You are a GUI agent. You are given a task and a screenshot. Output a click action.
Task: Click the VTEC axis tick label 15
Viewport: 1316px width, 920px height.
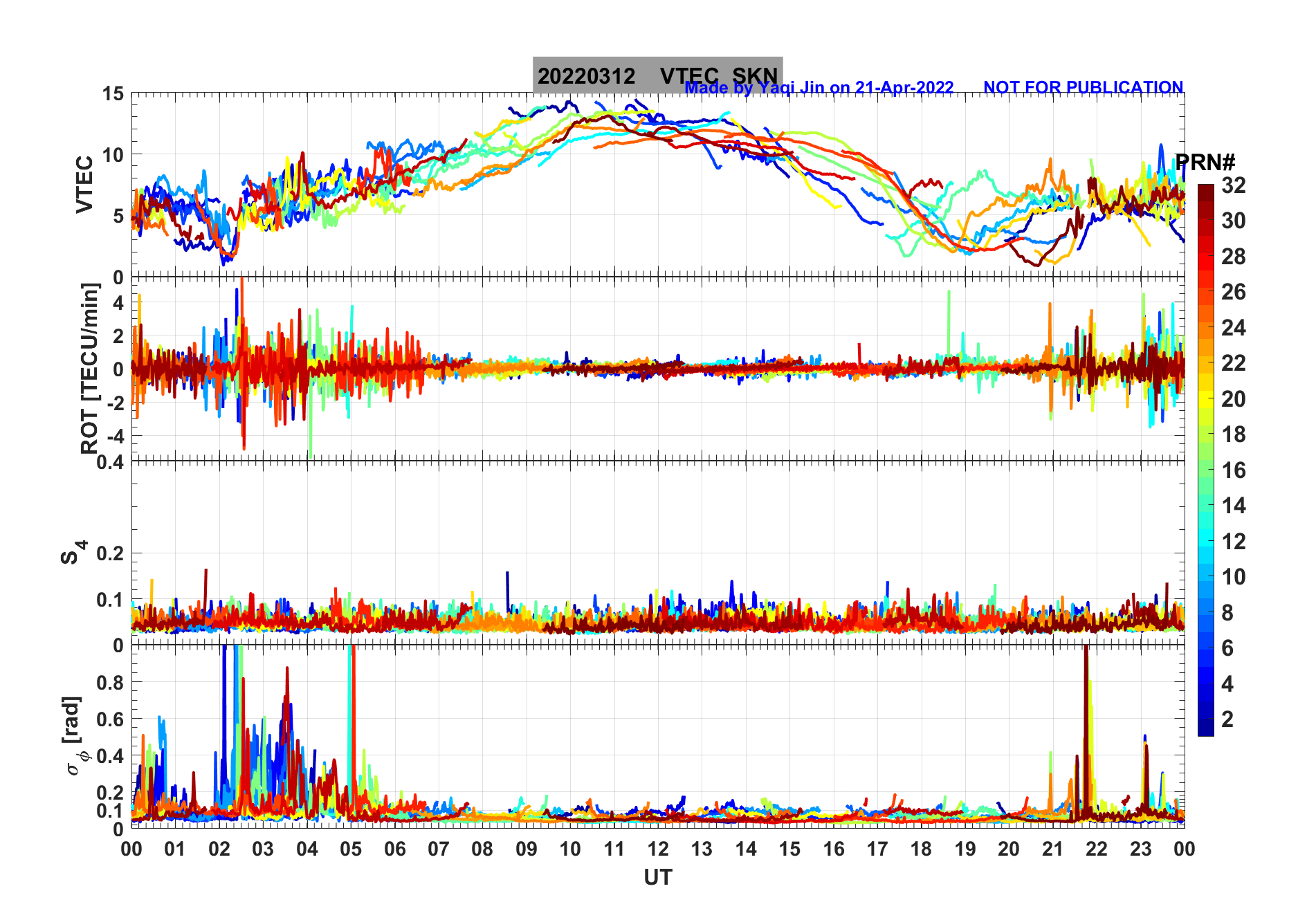113,94
